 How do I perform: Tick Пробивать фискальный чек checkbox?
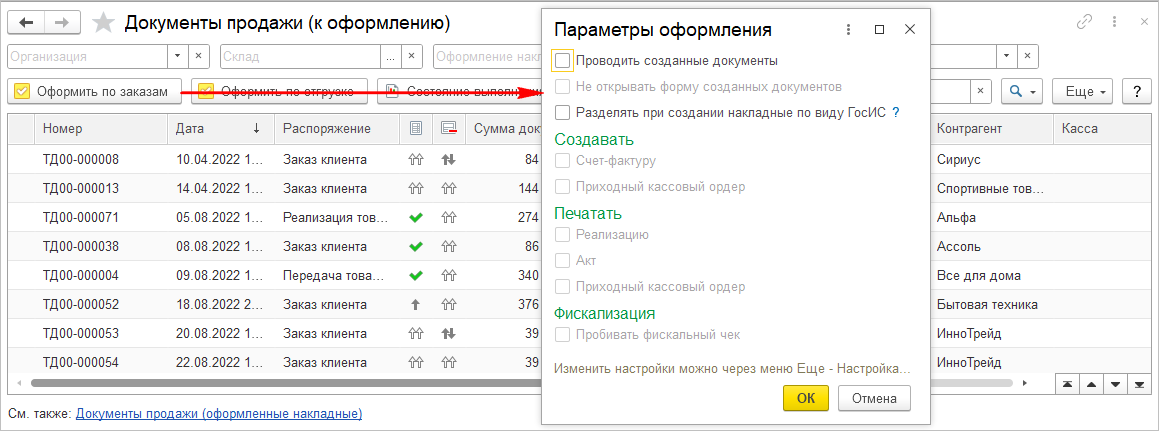[562, 334]
